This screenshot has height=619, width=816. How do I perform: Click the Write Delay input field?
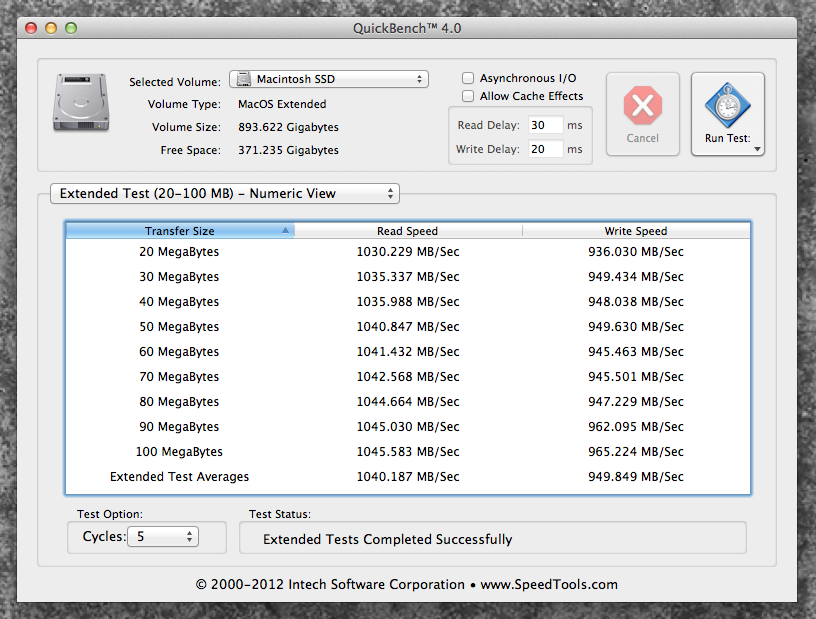545,149
